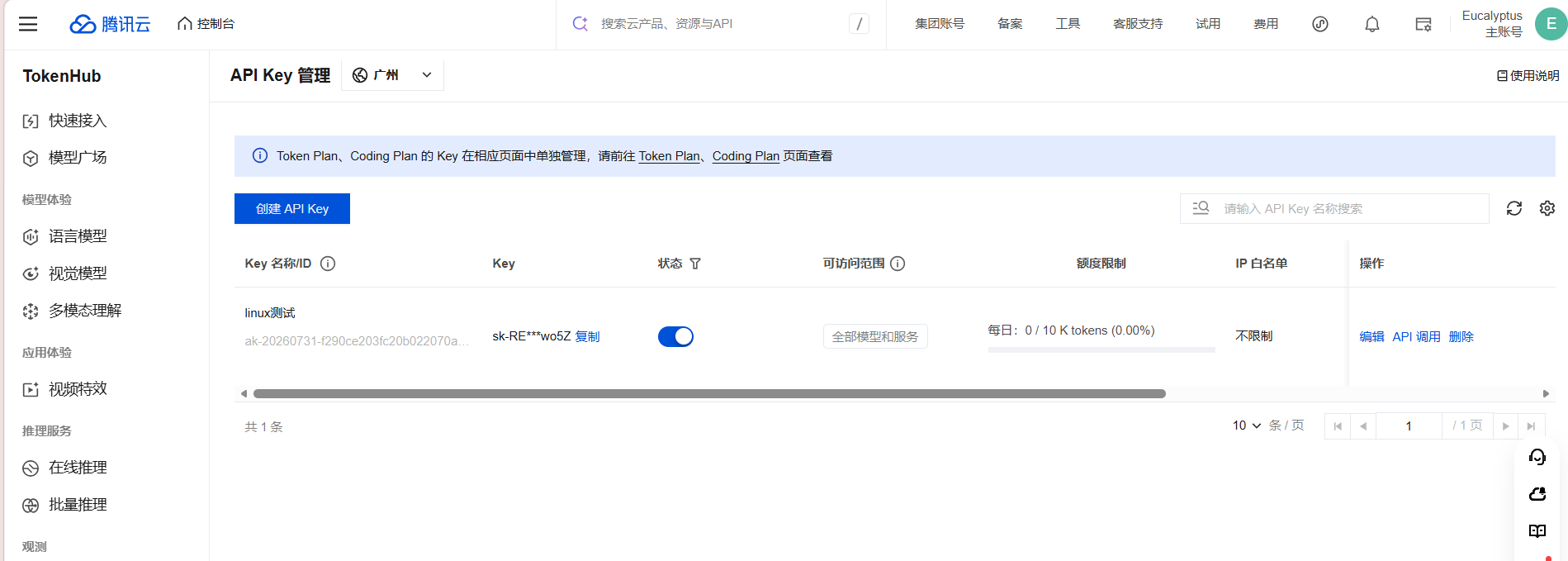1568x561 pixels.
Task: Open table column settings gear
Action: click(1547, 208)
